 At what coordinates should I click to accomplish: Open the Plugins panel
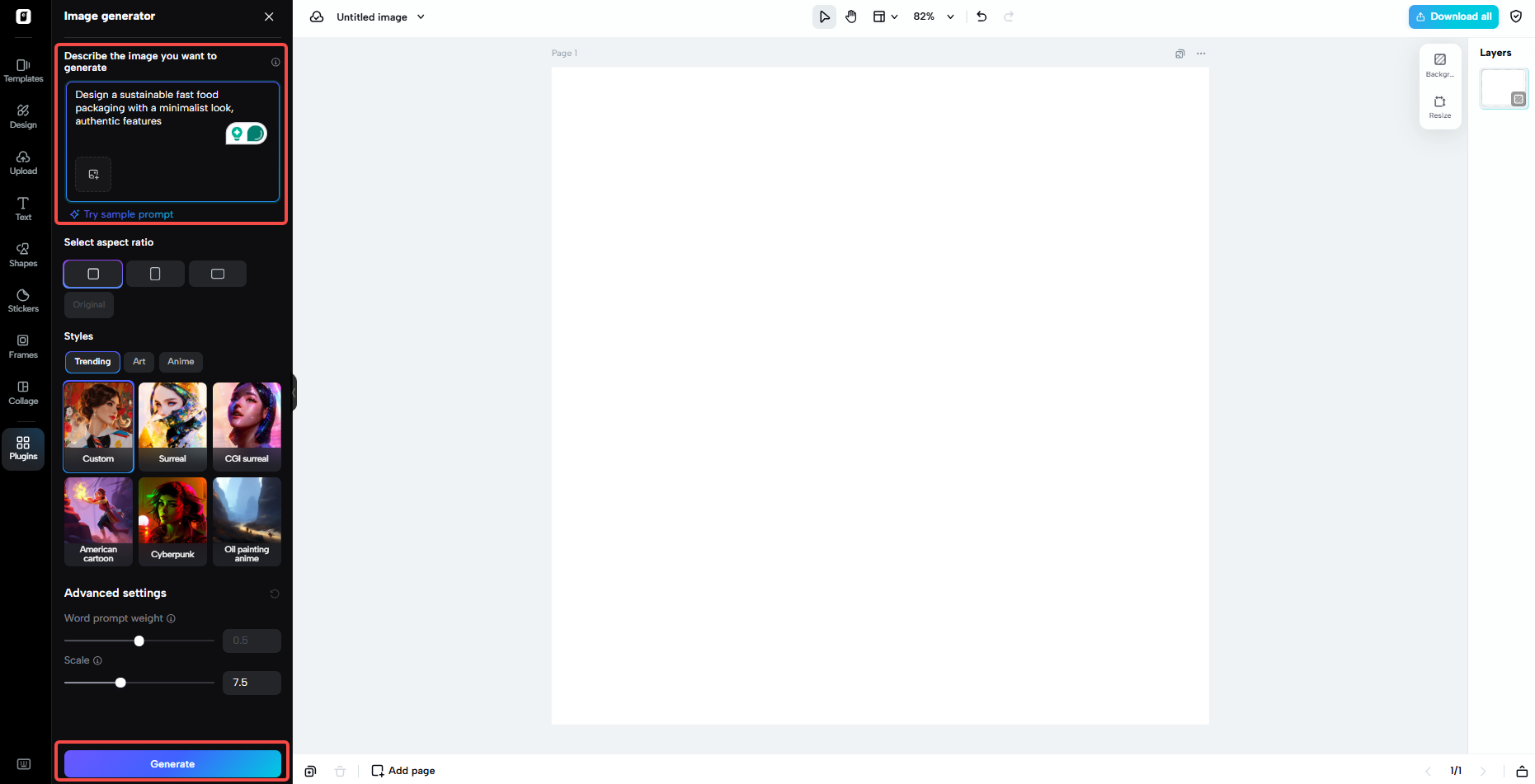pos(22,448)
